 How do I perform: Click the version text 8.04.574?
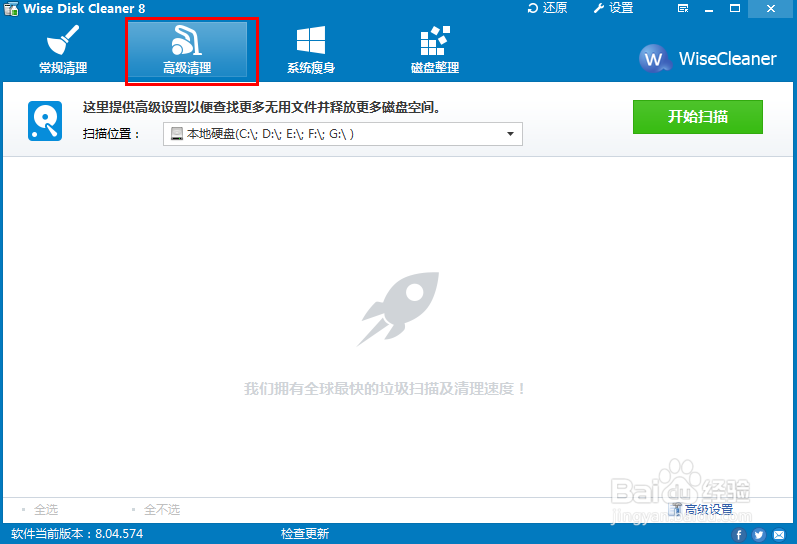point(119,534)
